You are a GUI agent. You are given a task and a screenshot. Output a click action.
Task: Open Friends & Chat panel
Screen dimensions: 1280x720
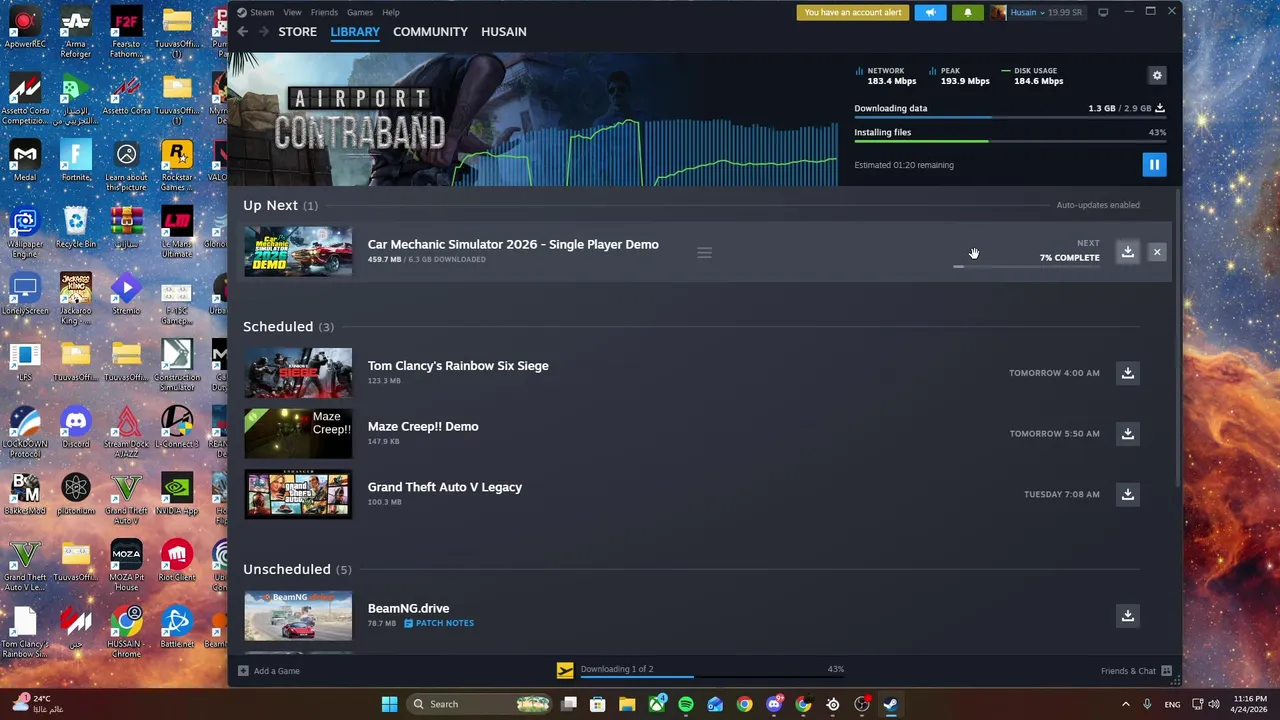[1136, 671]
